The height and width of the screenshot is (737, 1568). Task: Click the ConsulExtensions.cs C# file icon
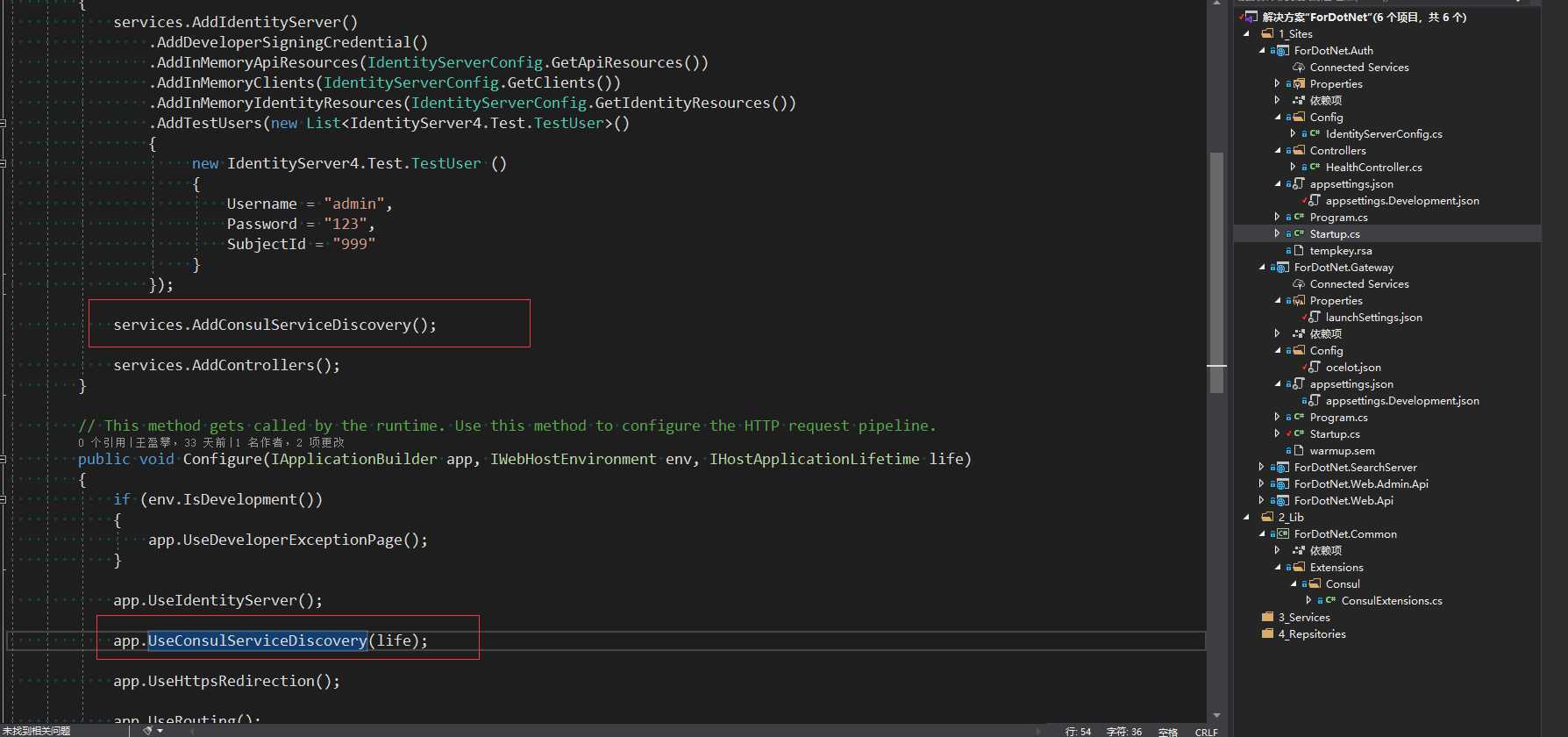1330,600
